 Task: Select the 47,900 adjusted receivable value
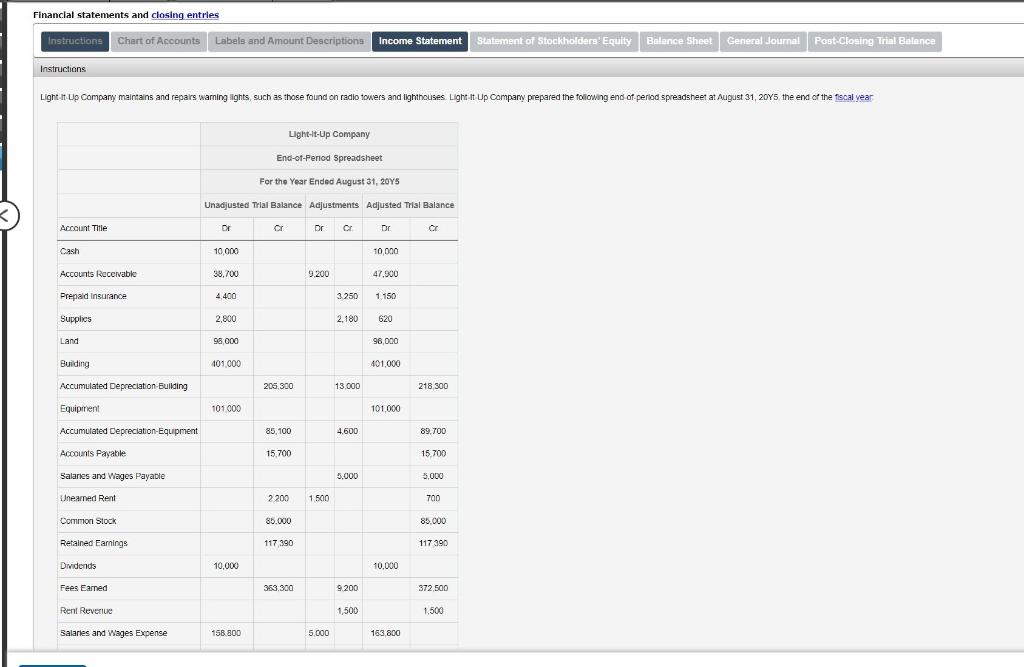tap(385, 274)
